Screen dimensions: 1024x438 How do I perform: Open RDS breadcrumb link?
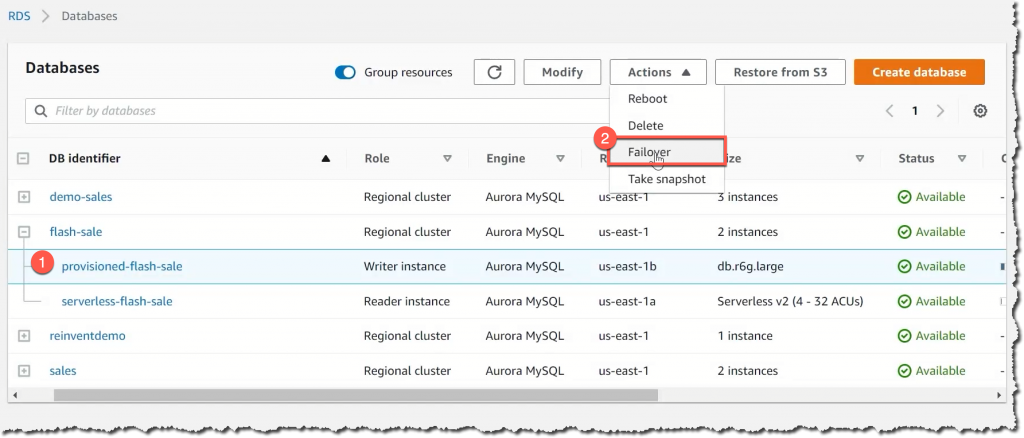tap(19, 16)
